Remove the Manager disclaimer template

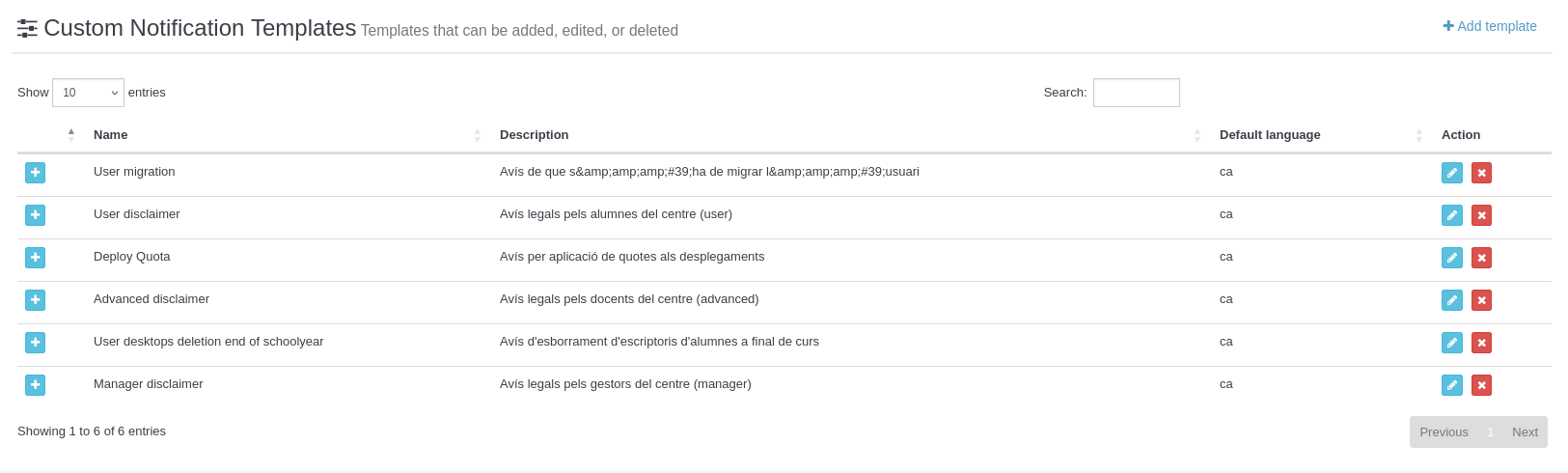pyautogui.click(x=1481, y=385)
